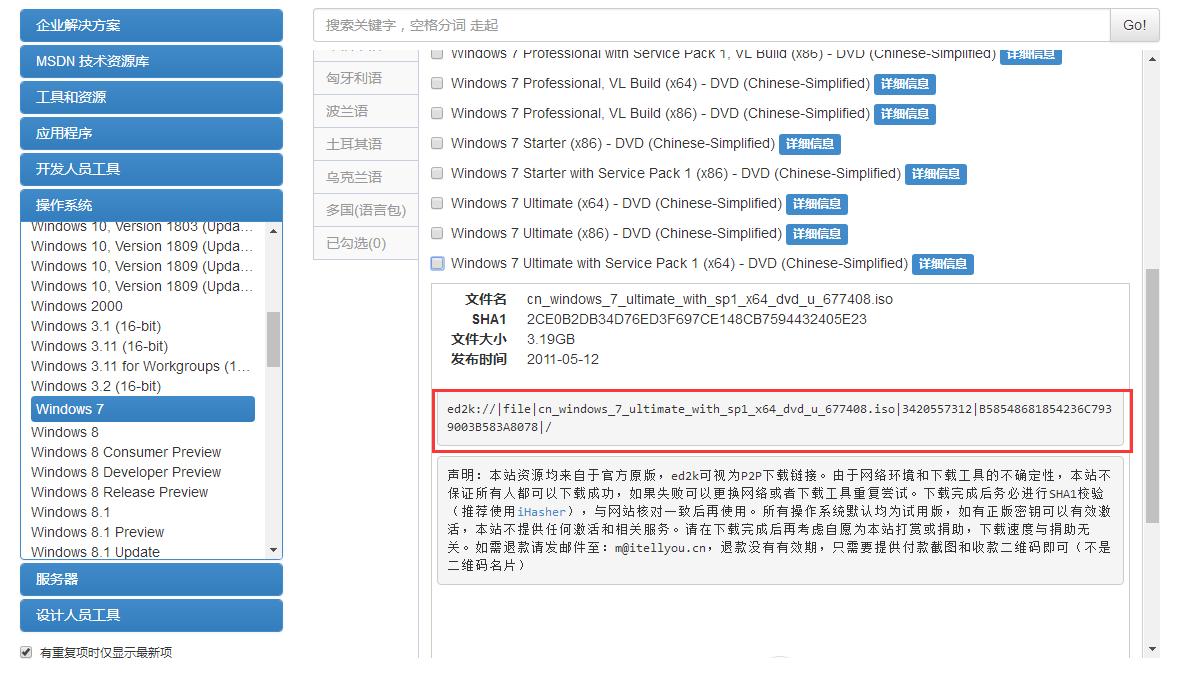Select Windows 3.11 (16-bit) entry
Viewport: 1191px width, 674px height.
tap(100, 346)
